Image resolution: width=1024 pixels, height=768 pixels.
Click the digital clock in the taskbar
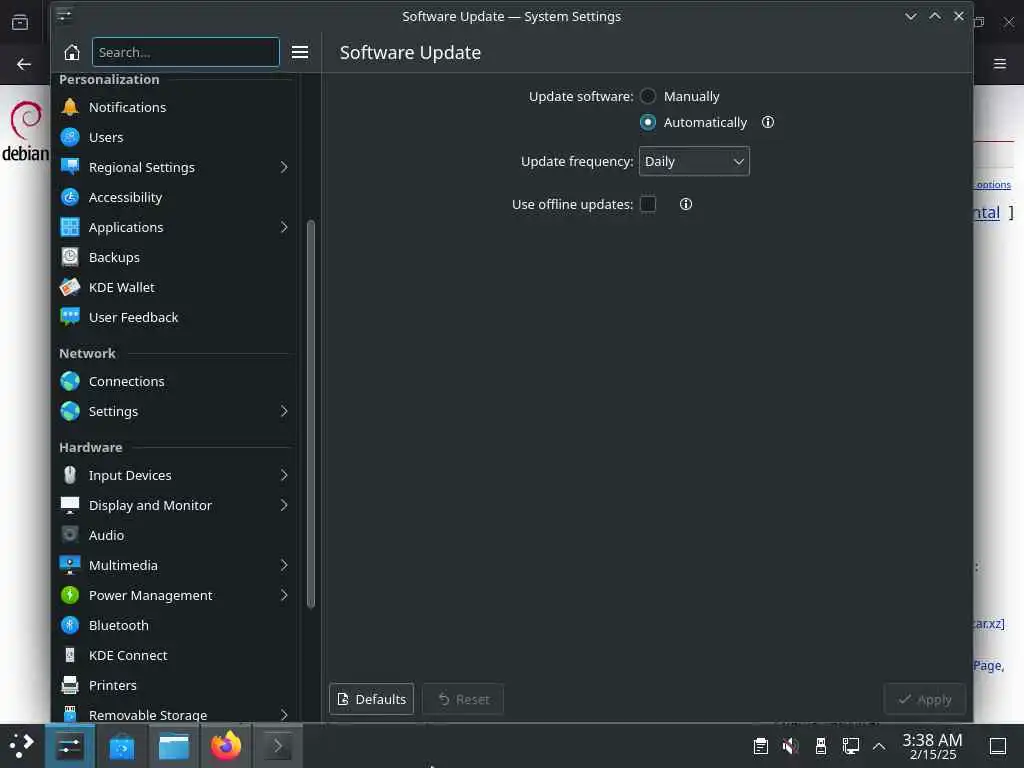pos(933,746)
